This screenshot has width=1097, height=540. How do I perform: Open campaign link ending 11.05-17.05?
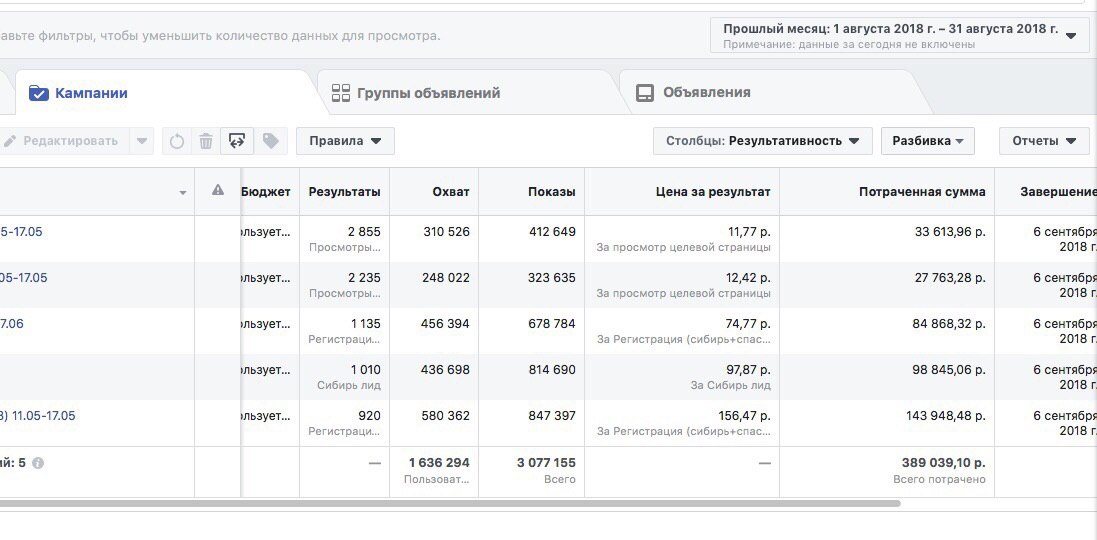coord(38,415)
